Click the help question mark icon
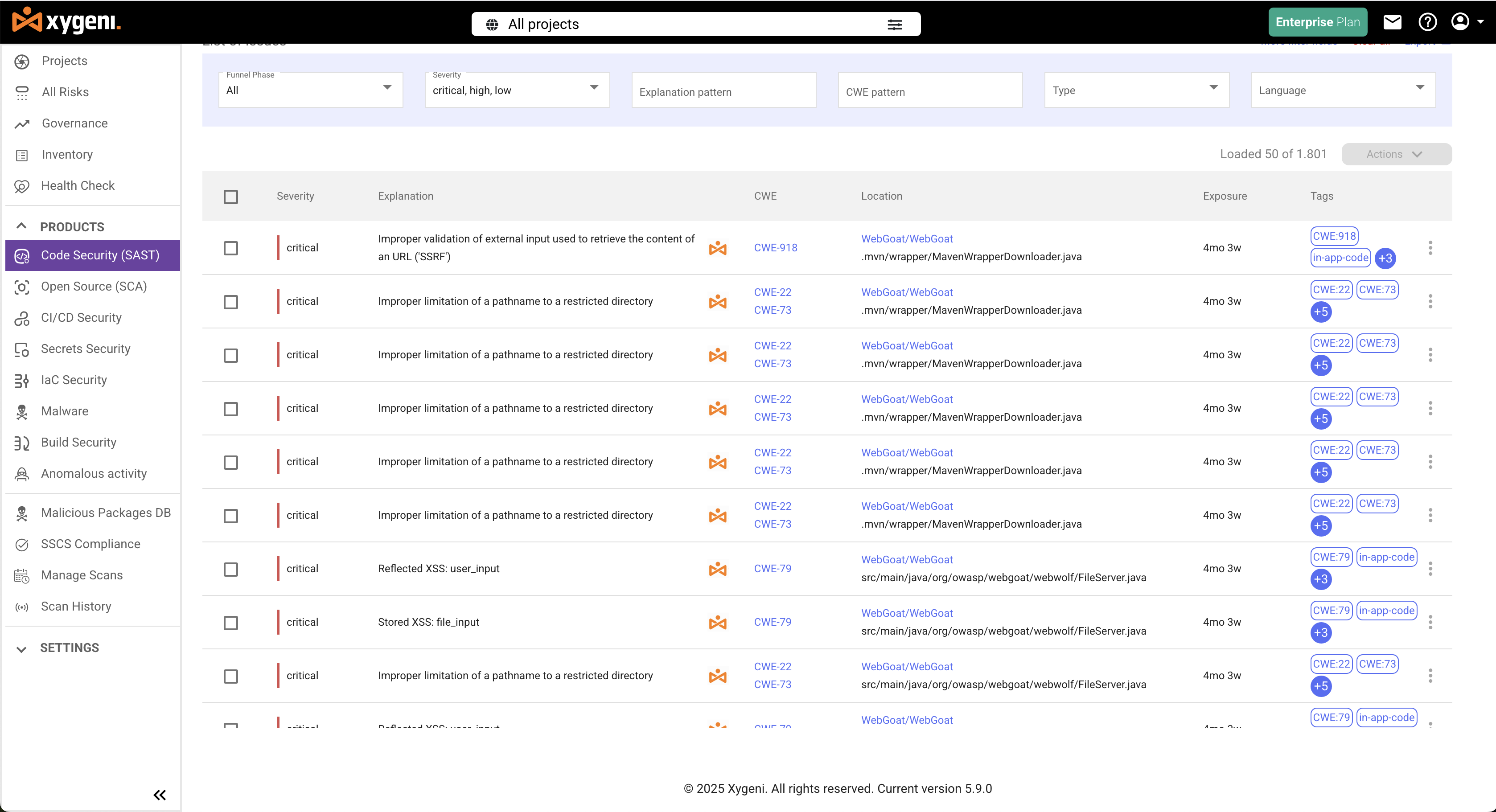Viewport: 1496px width, 812px height. (x=1427, y=22)
